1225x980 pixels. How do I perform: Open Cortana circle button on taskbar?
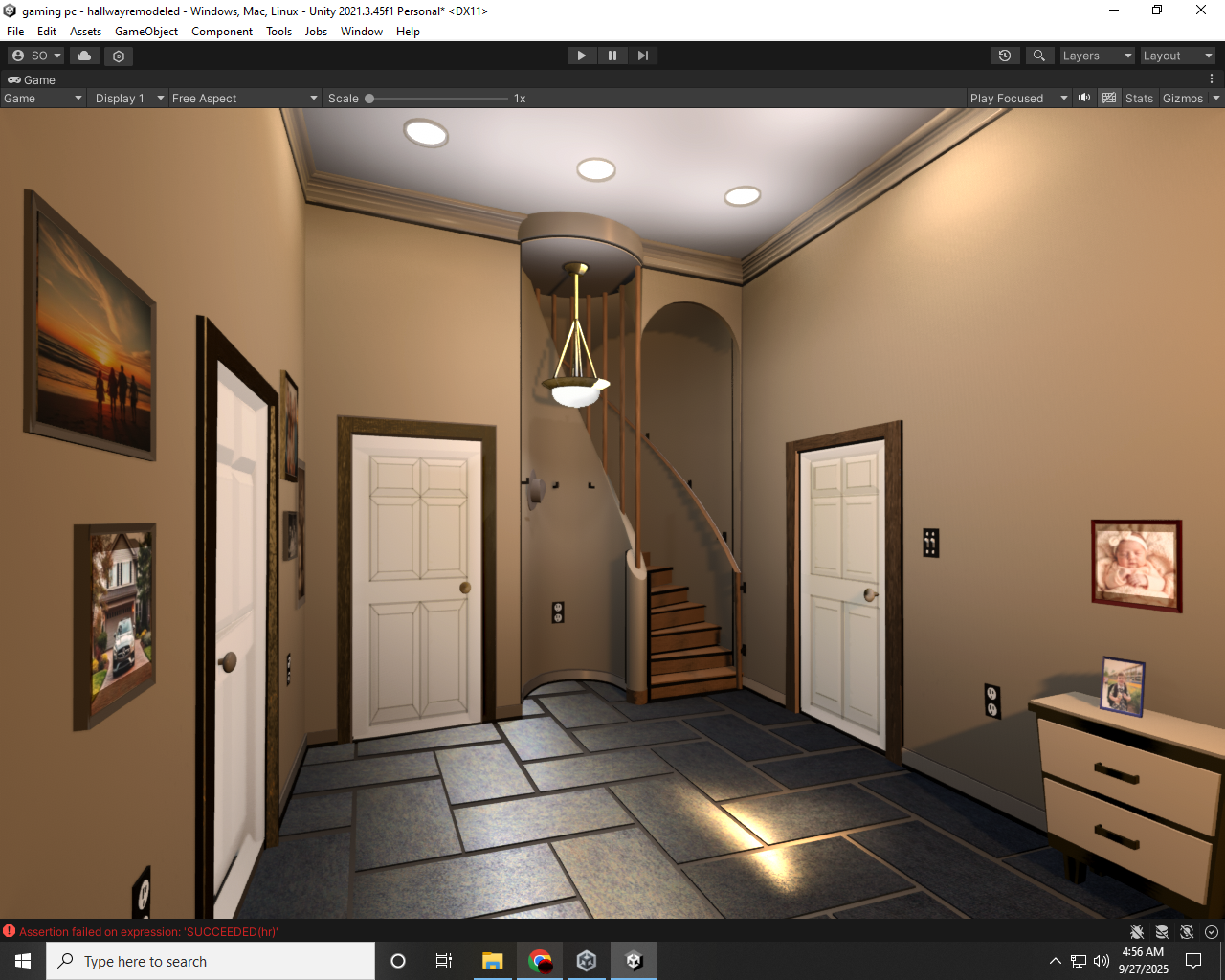coord(398,961)
